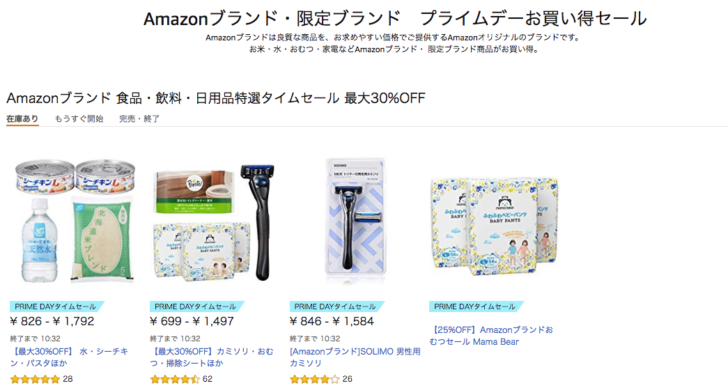Click the ¥ 826 - ¥ 1,792 price
Screen dimensions: 728x388
(52, 321)
